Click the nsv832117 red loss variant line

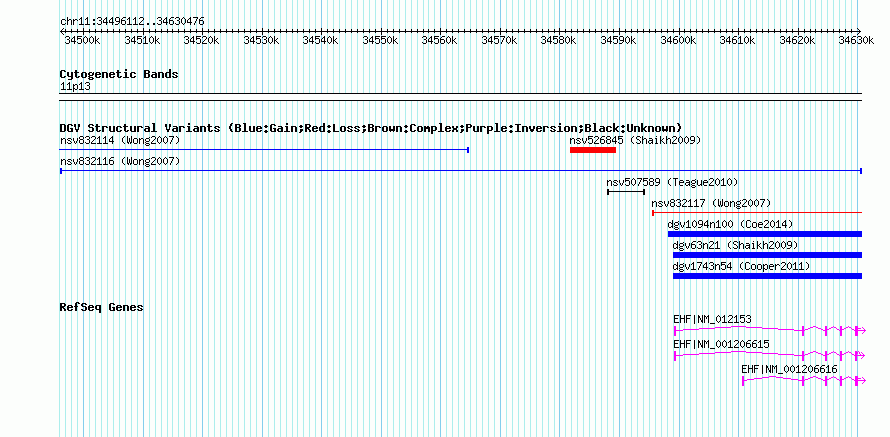[x=757, y=213]
